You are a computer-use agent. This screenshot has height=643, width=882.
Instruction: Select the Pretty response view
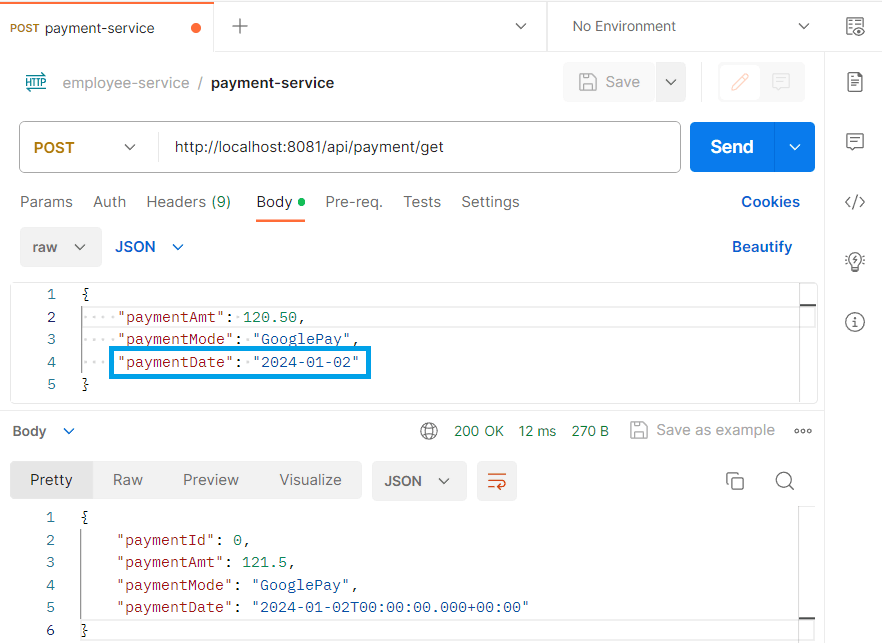click(51, 480)
